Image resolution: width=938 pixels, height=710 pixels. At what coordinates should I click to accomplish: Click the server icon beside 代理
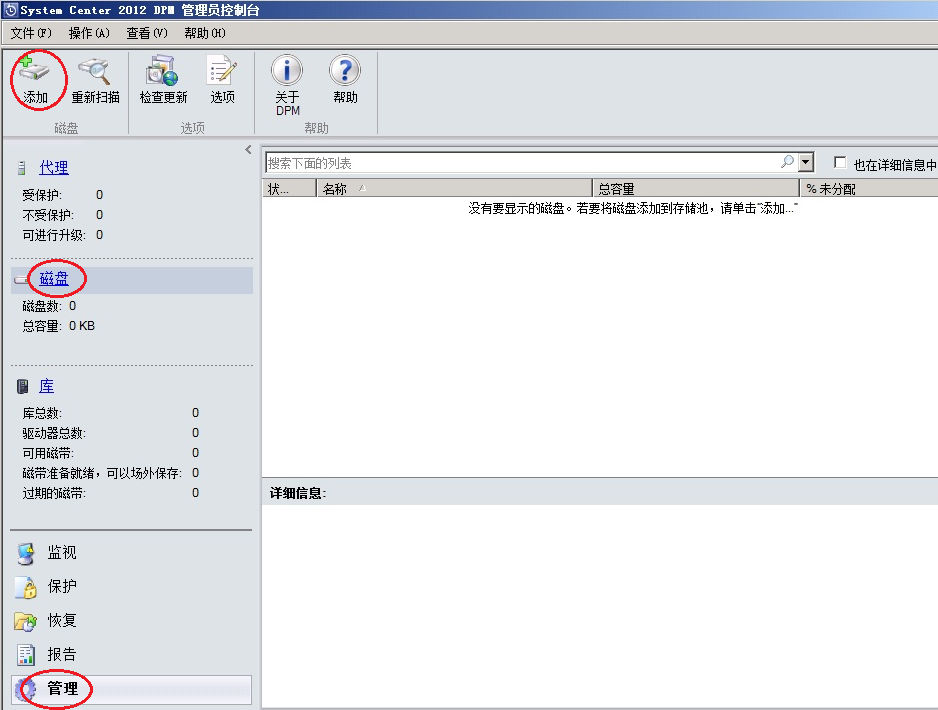(x=22, y=168)
